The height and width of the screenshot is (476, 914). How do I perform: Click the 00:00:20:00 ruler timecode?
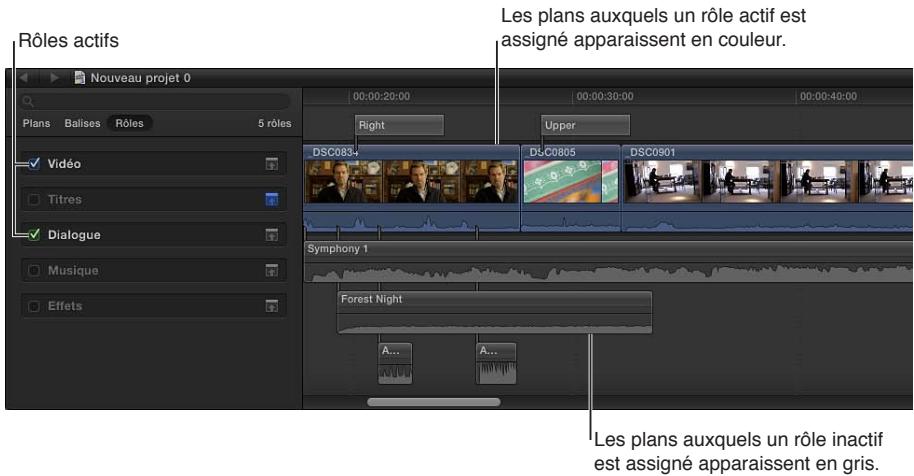point(381,96)
